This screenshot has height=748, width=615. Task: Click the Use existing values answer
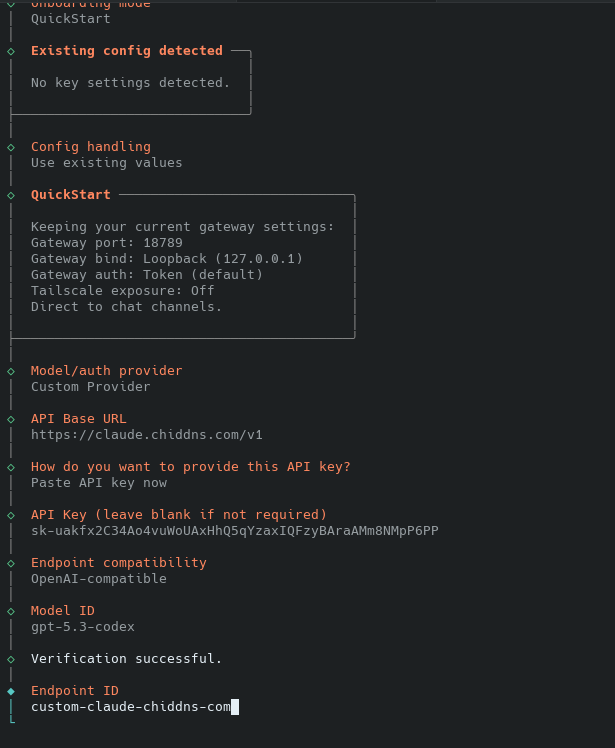[x=106, y=163]
